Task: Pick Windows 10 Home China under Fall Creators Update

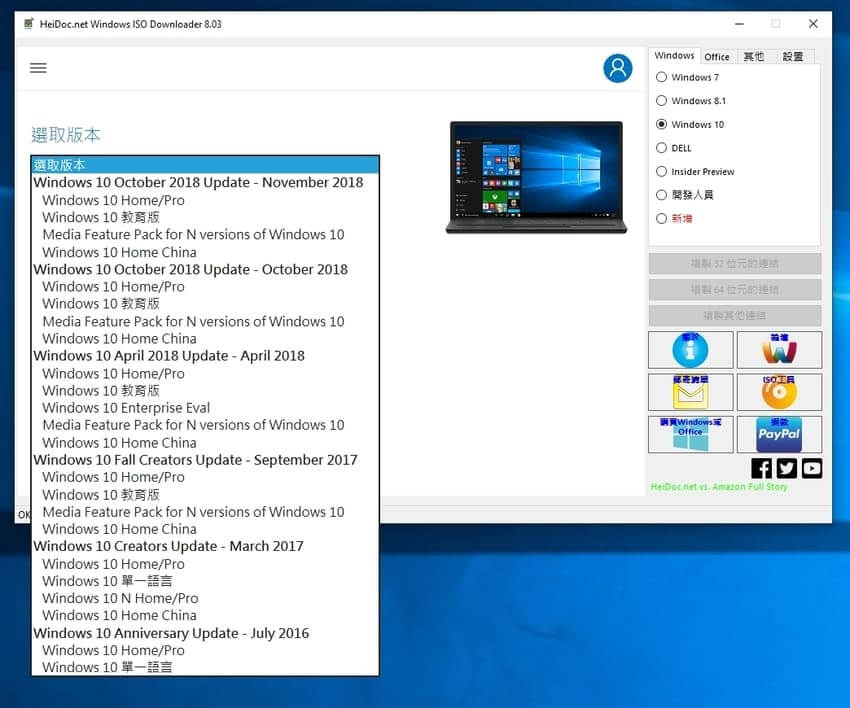Action: pos(205,529)
